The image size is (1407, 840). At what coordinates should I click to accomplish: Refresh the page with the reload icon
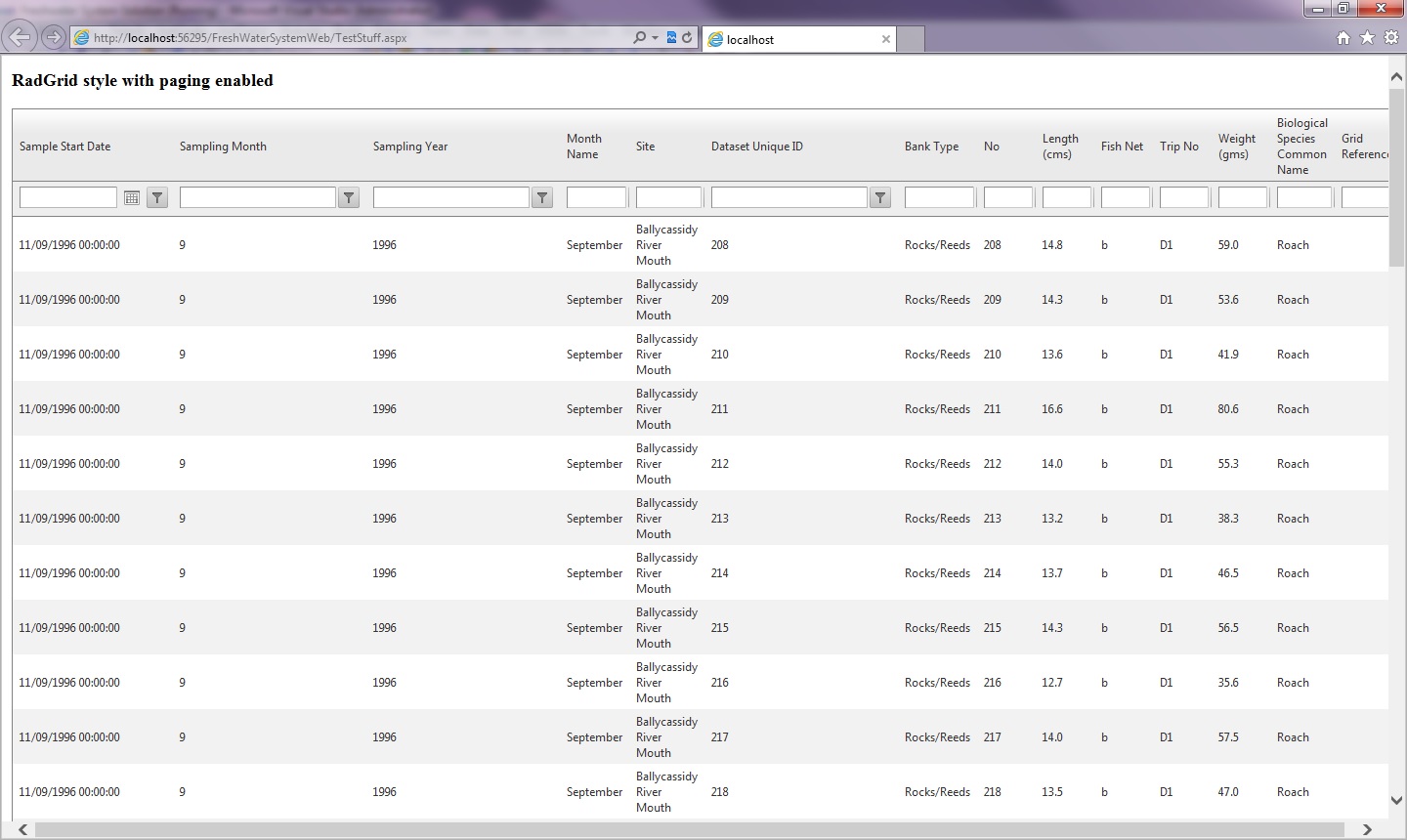687,37
